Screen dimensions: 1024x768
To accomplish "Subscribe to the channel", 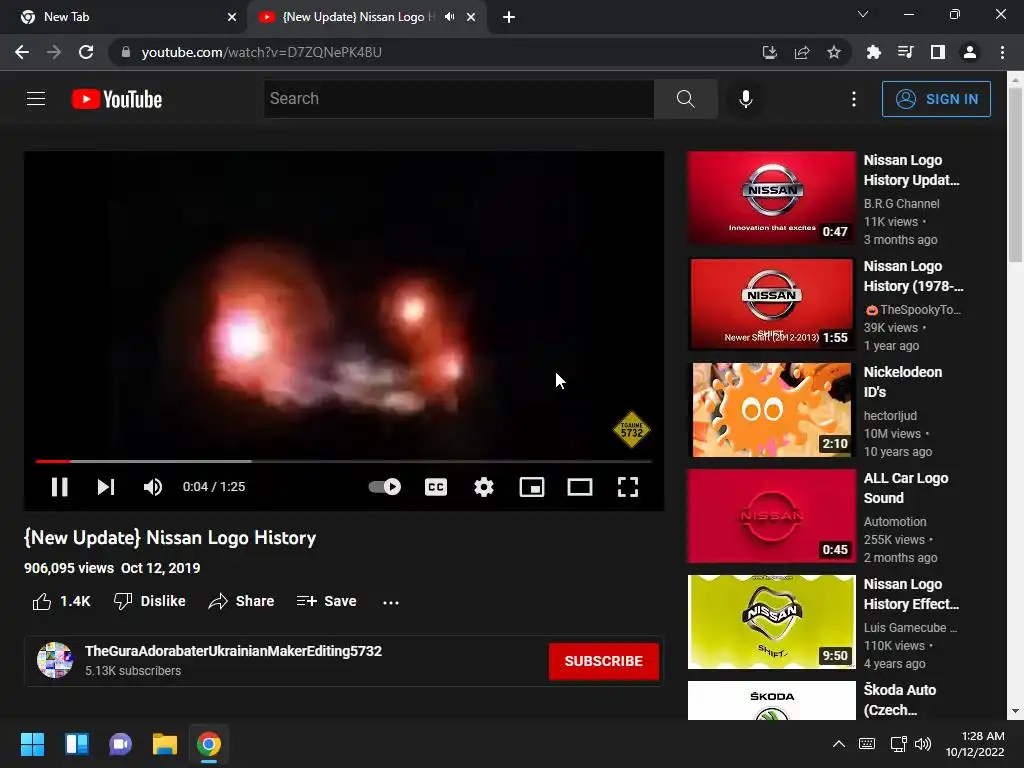I will coord(603,661).
